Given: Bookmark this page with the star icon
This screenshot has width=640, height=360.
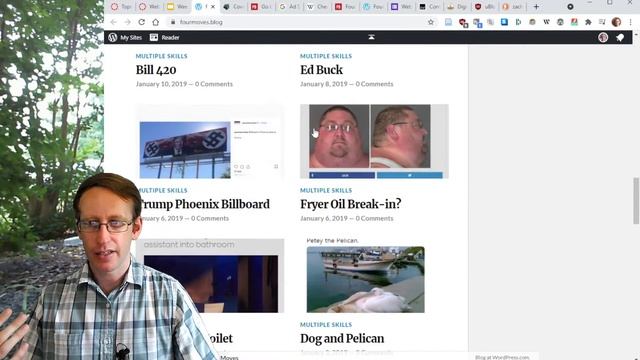Looking at the screenshot, I should coord(431,22).
